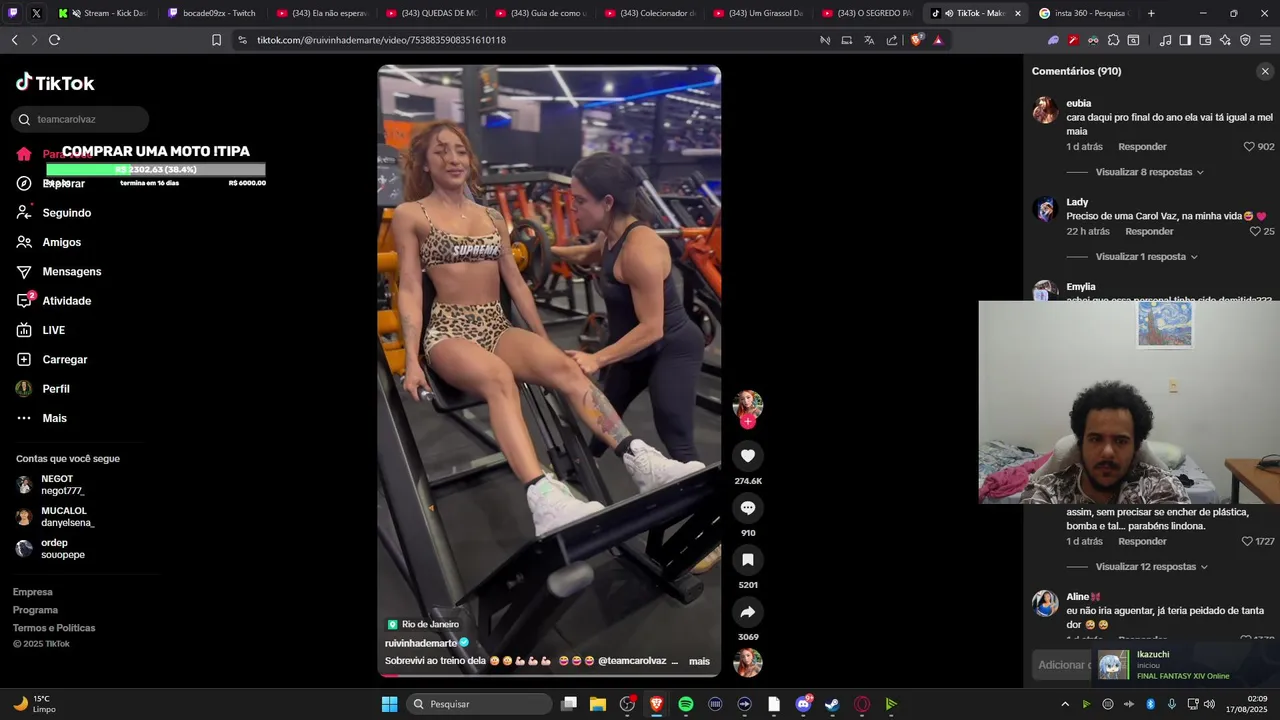Open Spotify from the taskbar
This screenshot has height=720, width=1280.
(686, 704)
